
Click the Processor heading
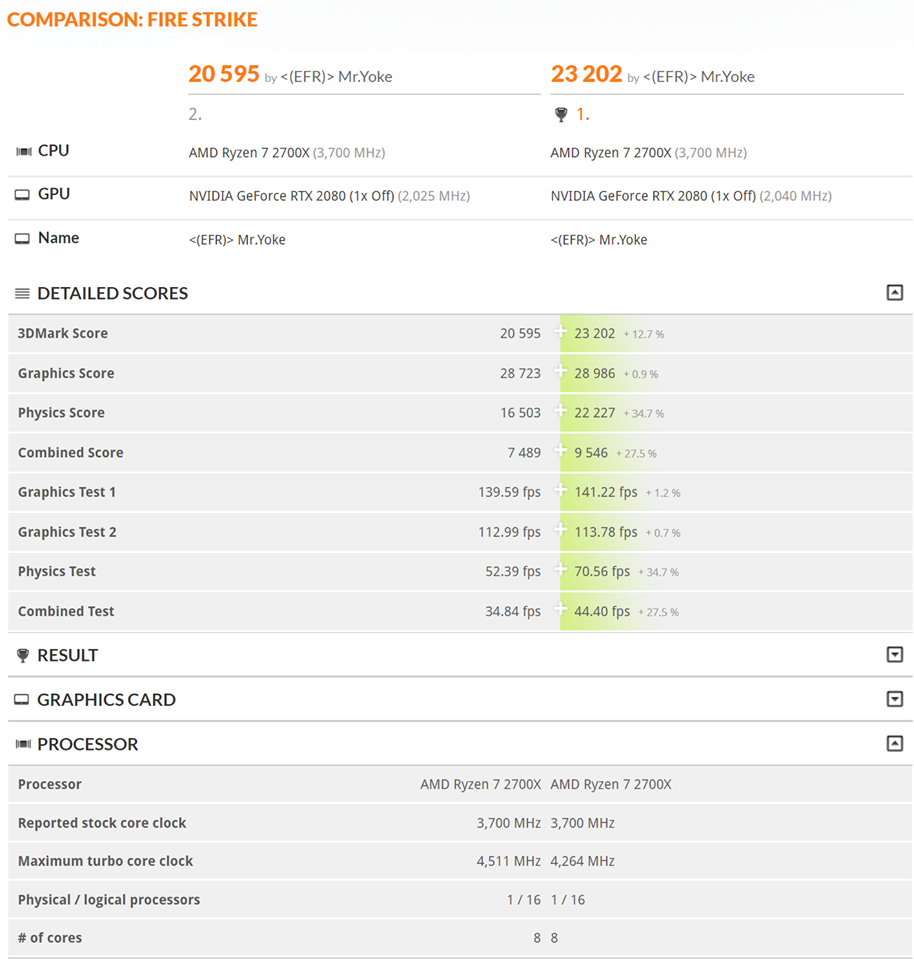click(88, 744)
